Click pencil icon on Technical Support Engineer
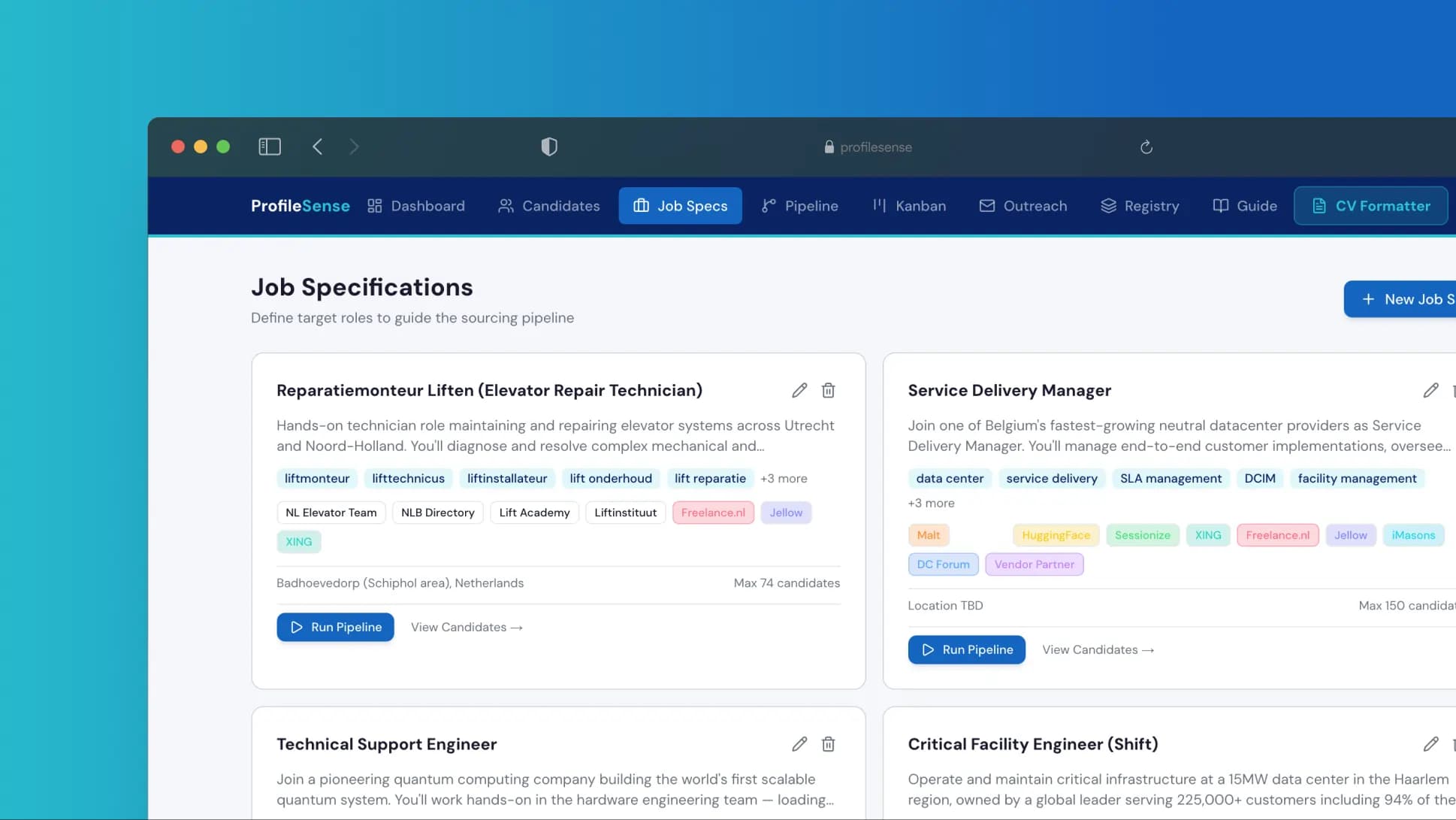 click(x=799, y=744)
